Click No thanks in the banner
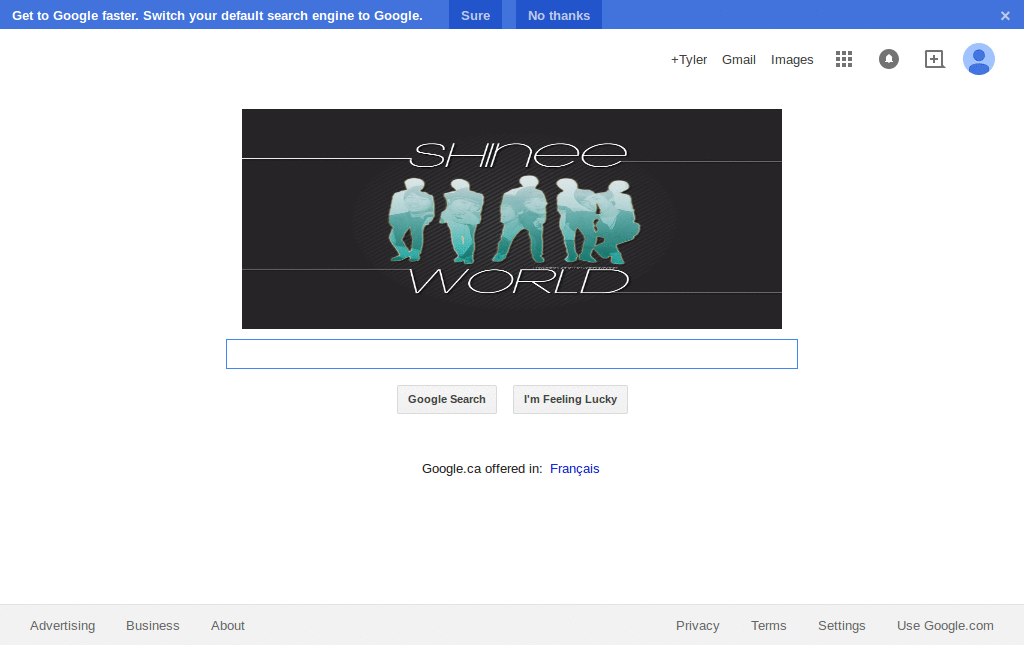 click(559, 15)
